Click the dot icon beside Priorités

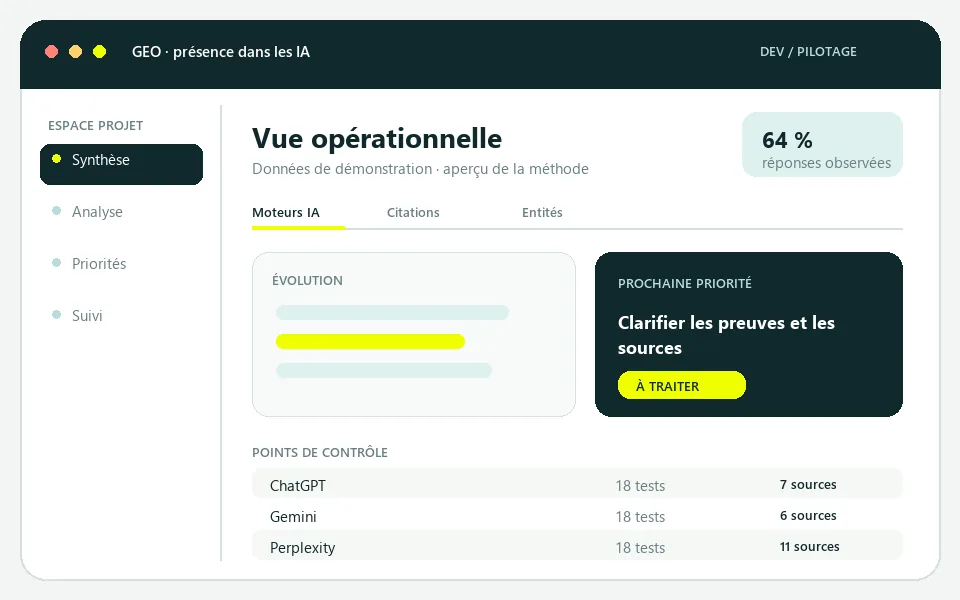coord(56,263)
